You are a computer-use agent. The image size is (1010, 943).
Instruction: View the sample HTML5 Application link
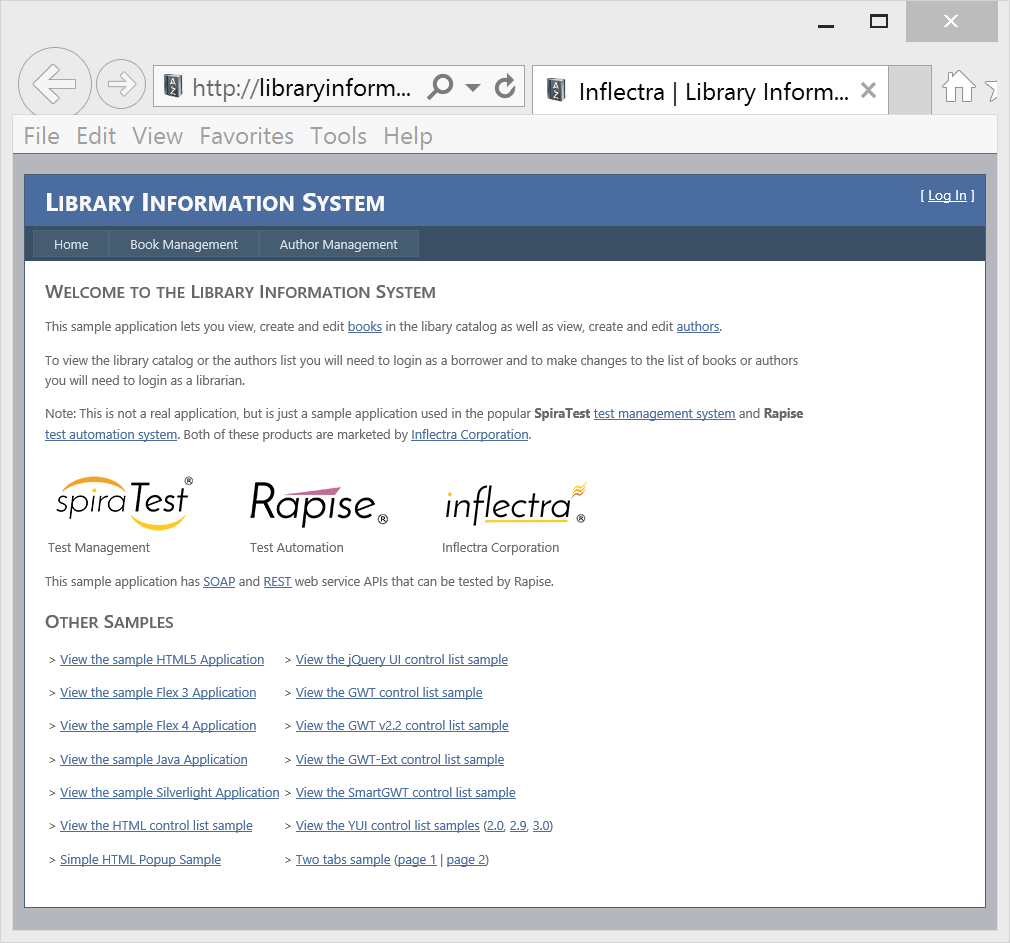coord(162,660)
